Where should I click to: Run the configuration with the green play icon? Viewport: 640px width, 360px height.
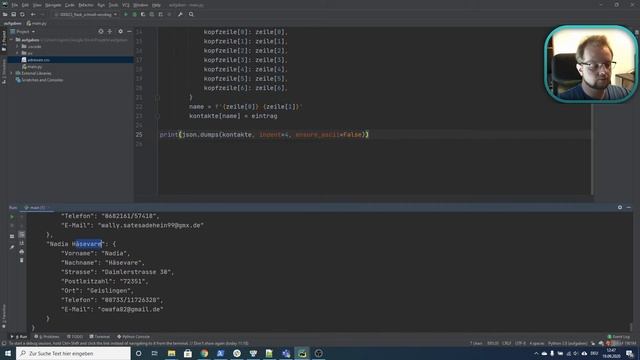tap(126, 14)
